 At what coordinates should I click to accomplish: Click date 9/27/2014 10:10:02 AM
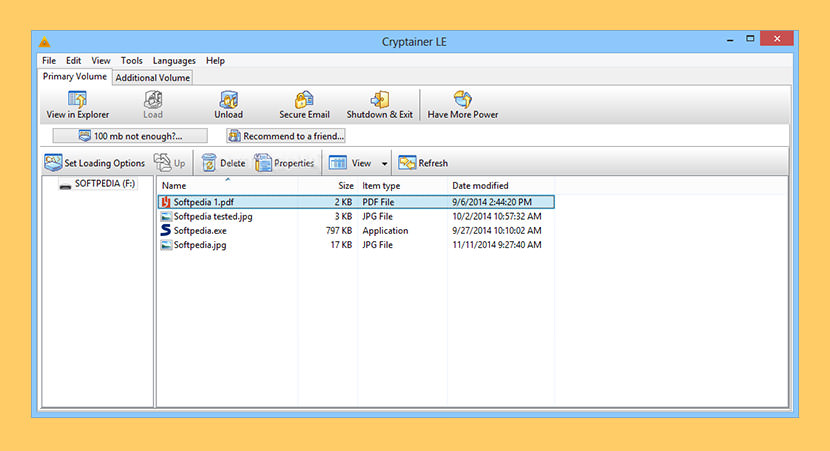[x=497, y=231]
